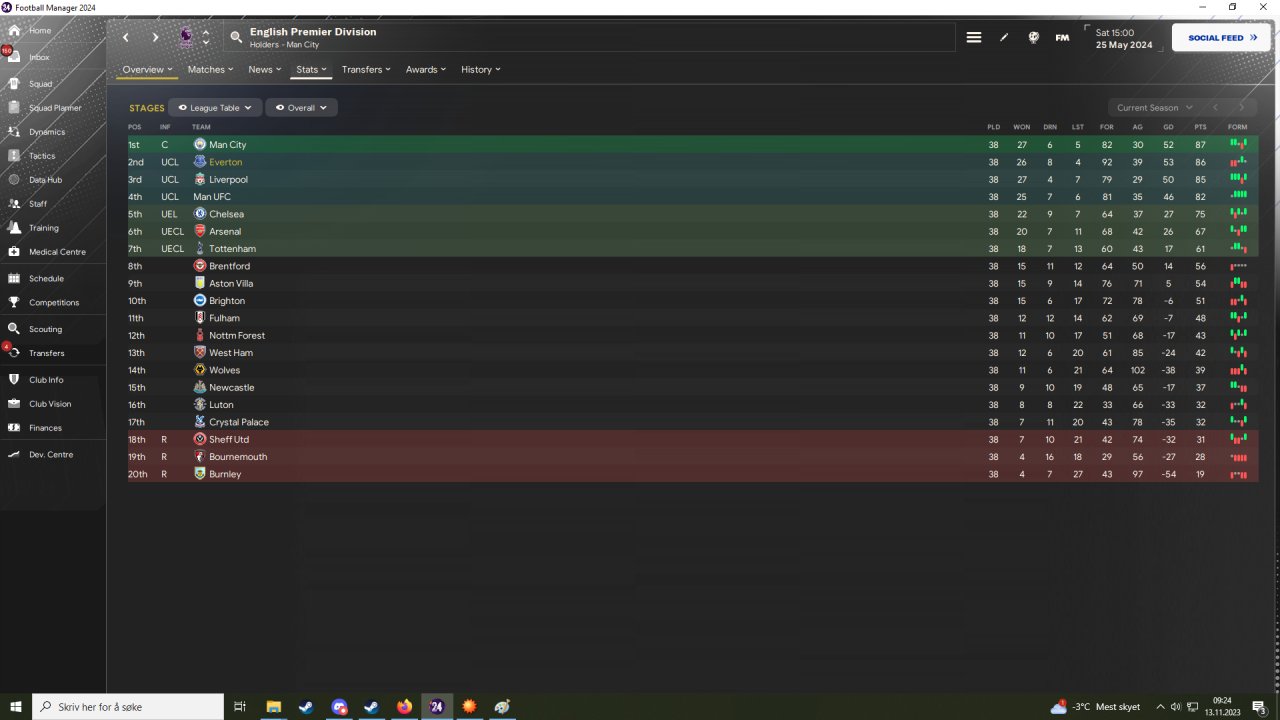Screen dimensions: 1280x720
Task: Open the Everton club link
Action: pyautogui.click(x=225, y=162)
